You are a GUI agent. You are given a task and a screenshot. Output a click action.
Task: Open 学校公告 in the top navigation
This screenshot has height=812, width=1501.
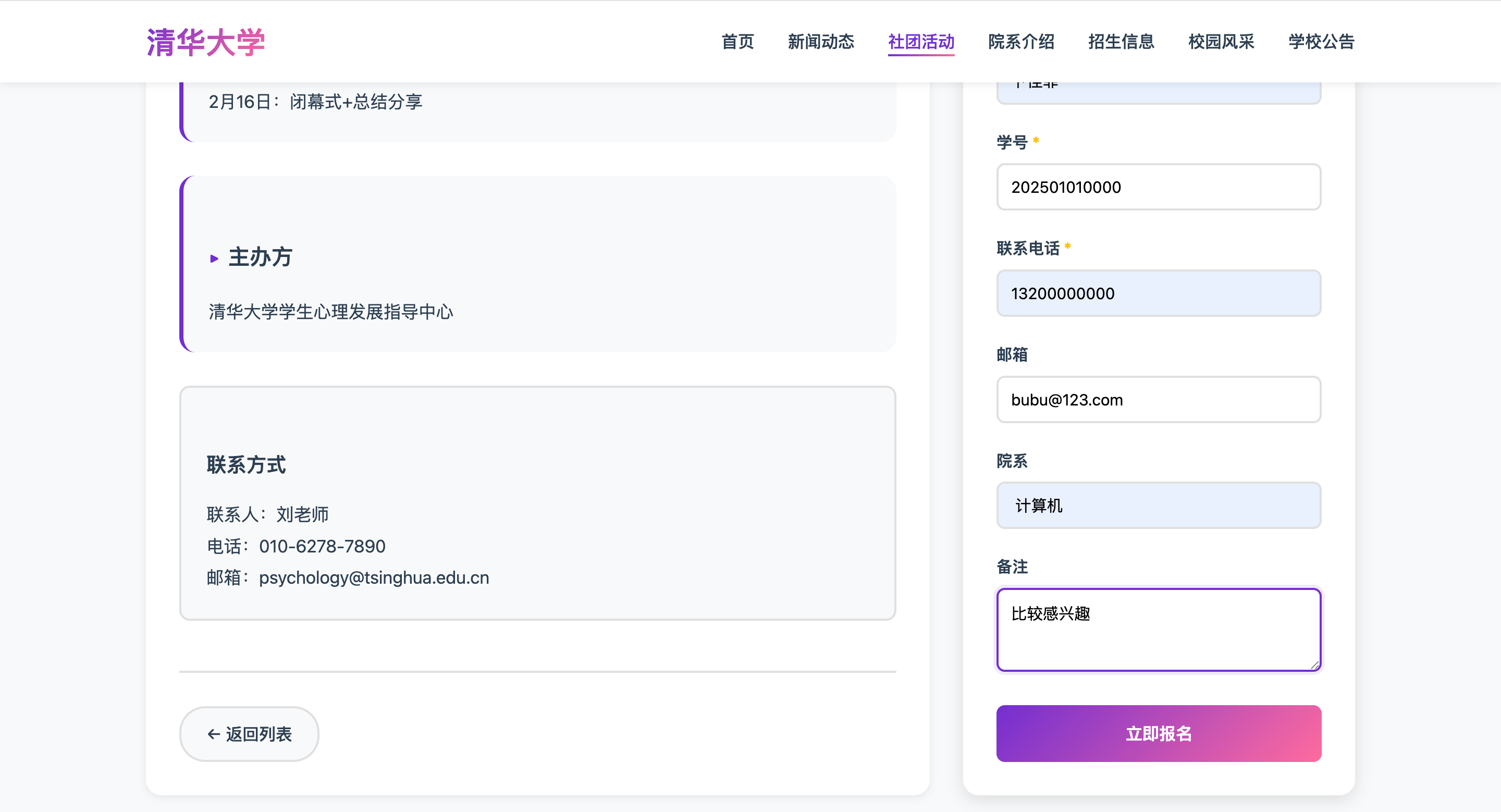(1321, 42)
